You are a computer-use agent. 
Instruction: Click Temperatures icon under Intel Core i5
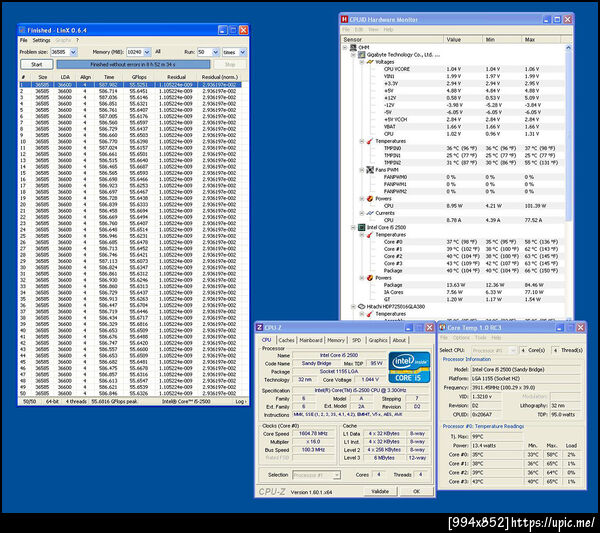click(x=370, y=235)
